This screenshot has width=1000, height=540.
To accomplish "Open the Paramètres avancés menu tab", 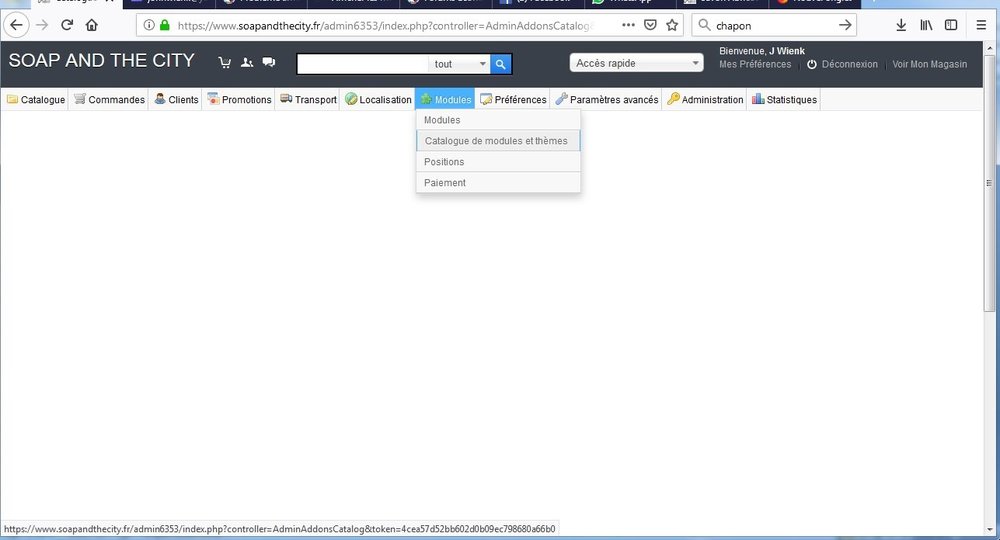I will [607, 99].
